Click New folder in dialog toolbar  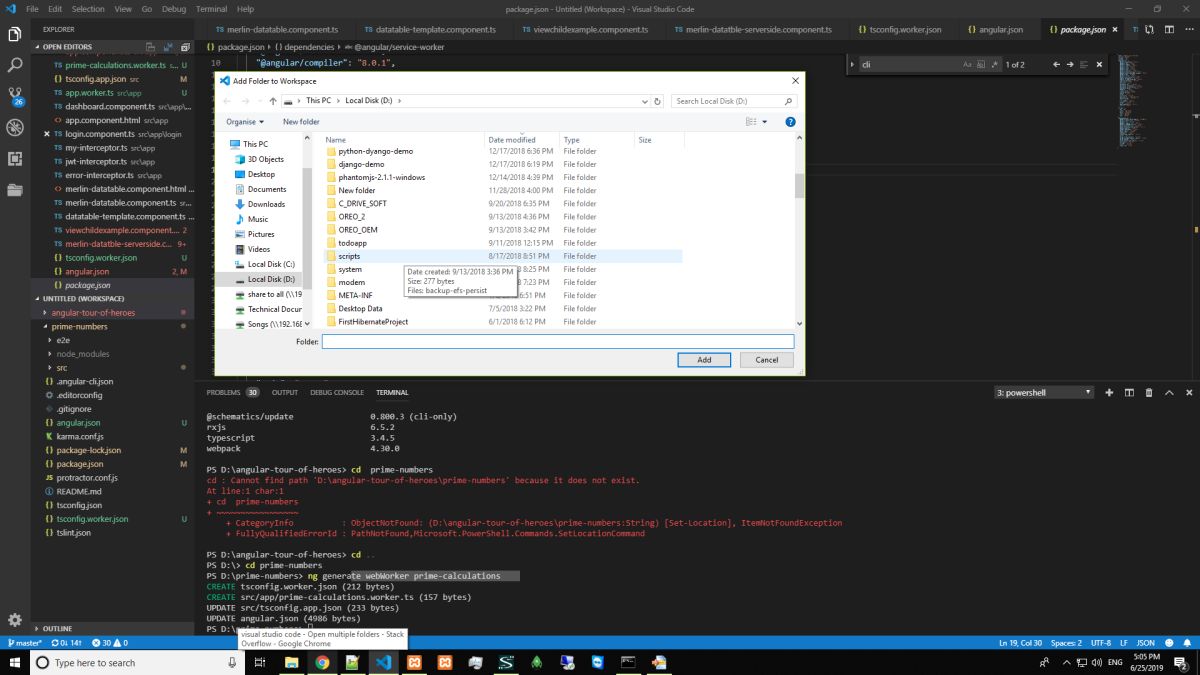pyautogui.click(x=301, y=122)
